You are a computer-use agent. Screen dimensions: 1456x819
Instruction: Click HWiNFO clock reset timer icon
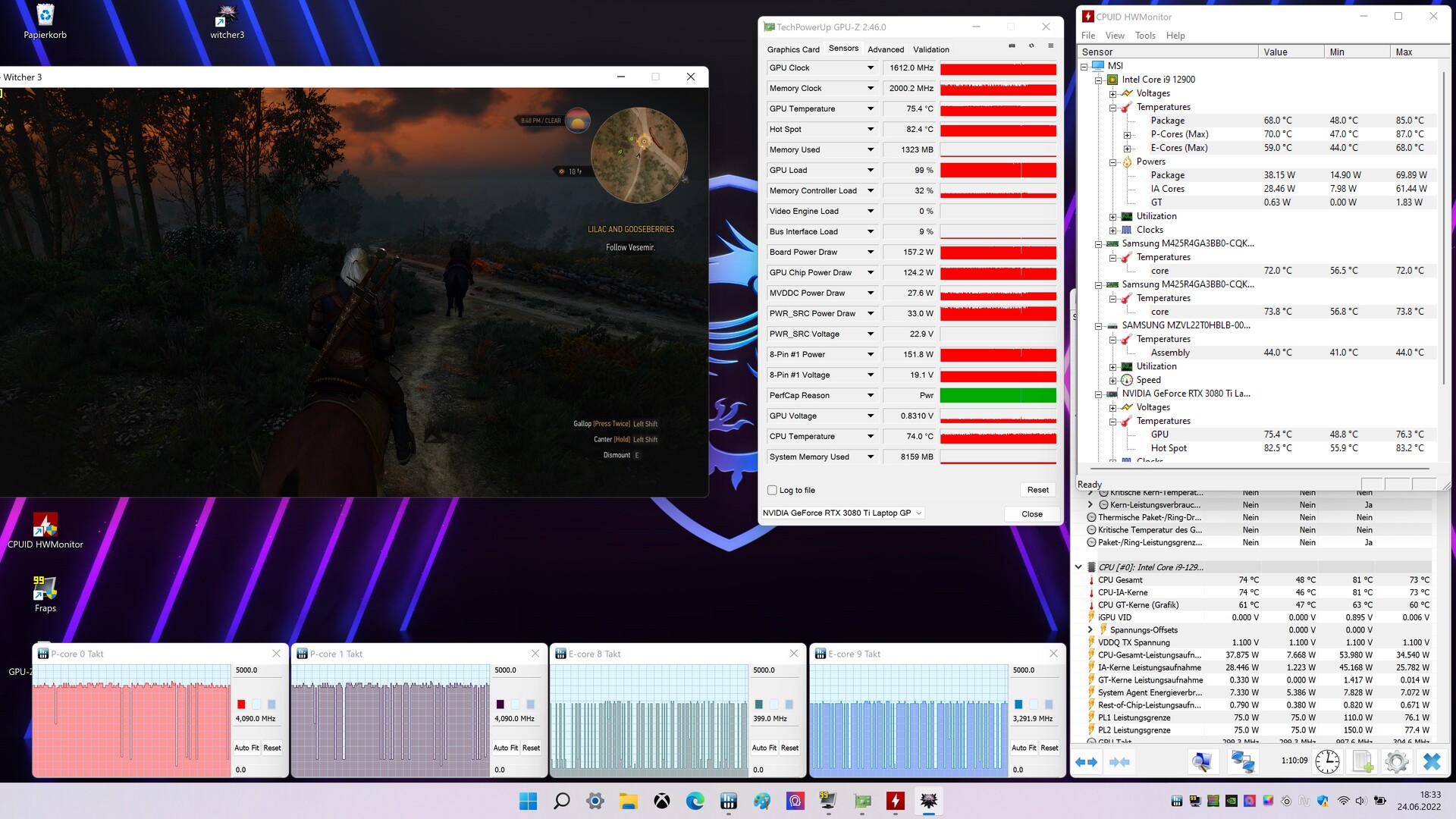[x=1327, y=761]
